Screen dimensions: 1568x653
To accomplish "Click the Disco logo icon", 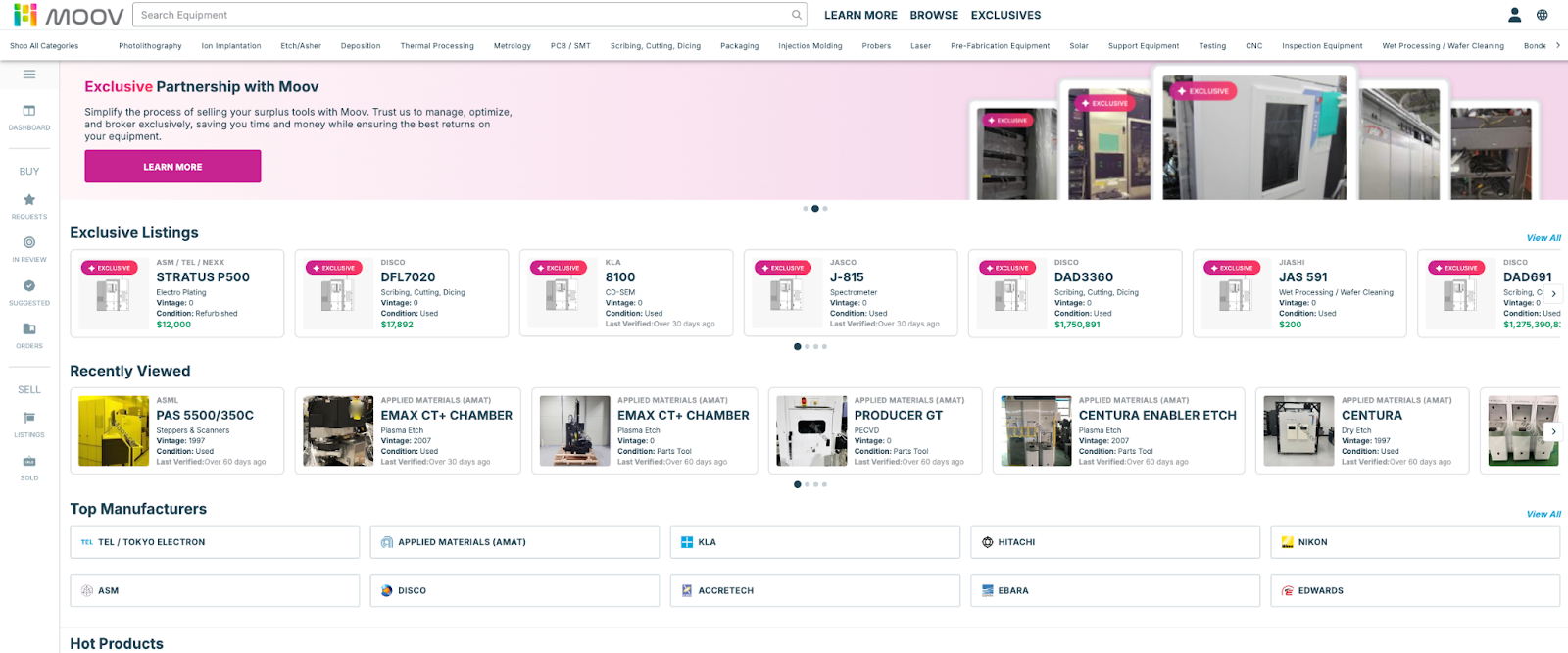I will 387,591.
